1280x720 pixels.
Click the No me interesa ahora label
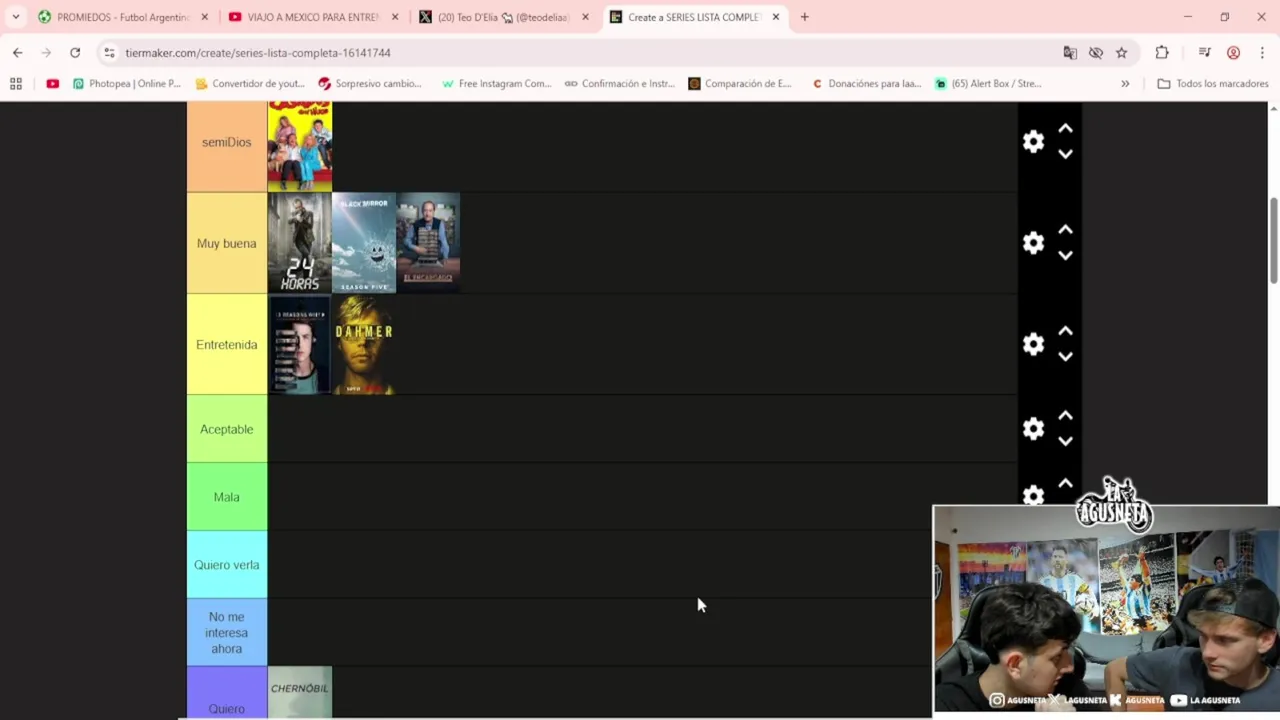(x=227, y=633)
